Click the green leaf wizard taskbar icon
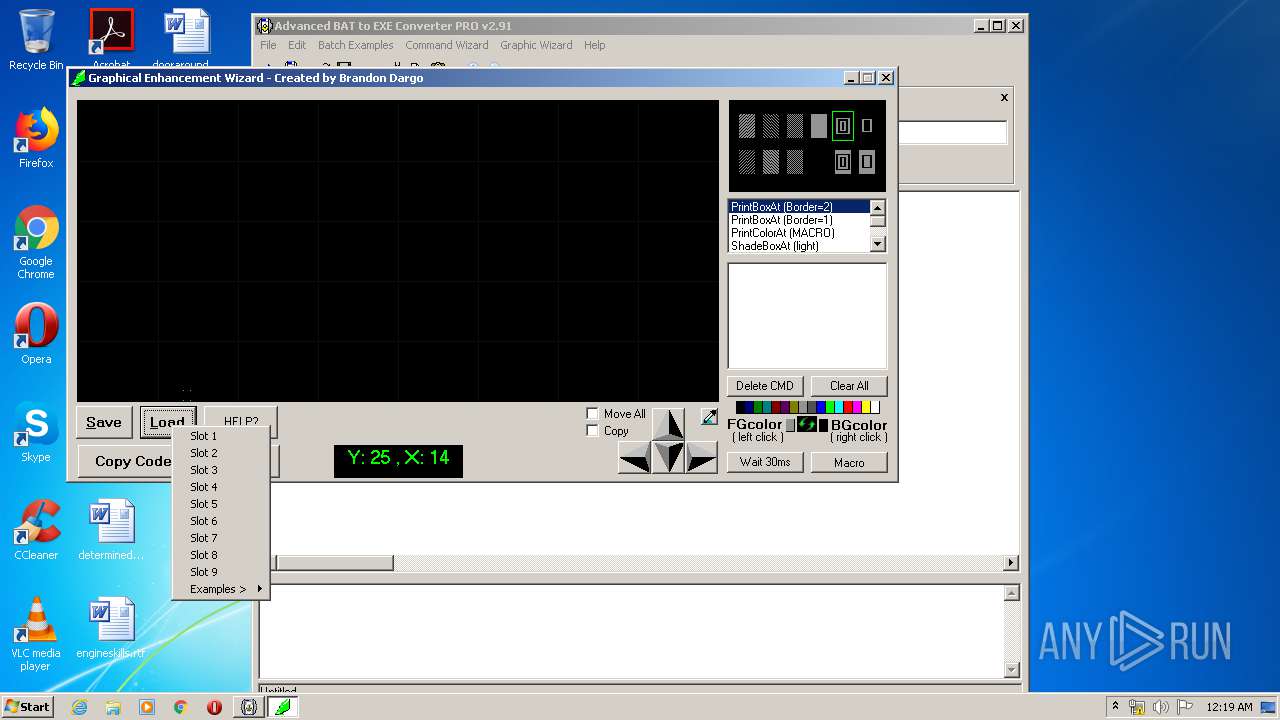This screenshot has width=1280, height=720. [x=283, y=707]
